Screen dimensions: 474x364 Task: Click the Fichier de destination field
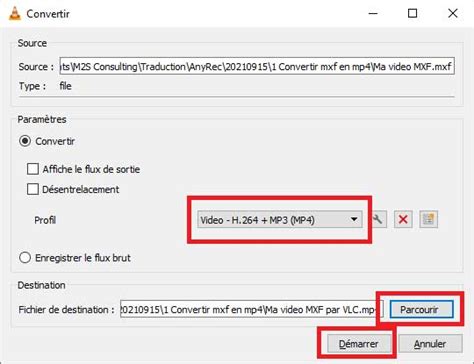point(252,310)
